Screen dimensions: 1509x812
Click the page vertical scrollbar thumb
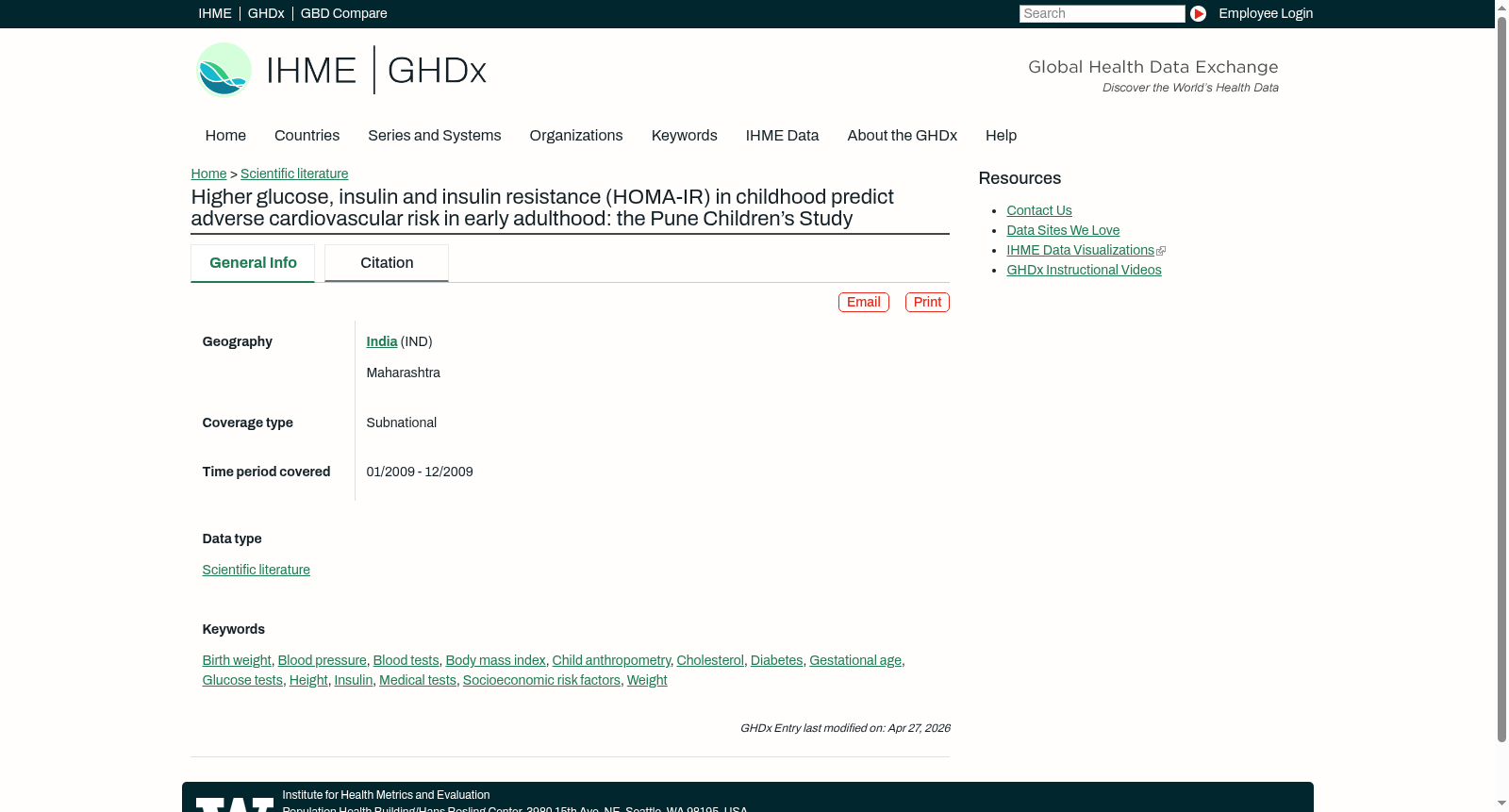point(1501,378)
